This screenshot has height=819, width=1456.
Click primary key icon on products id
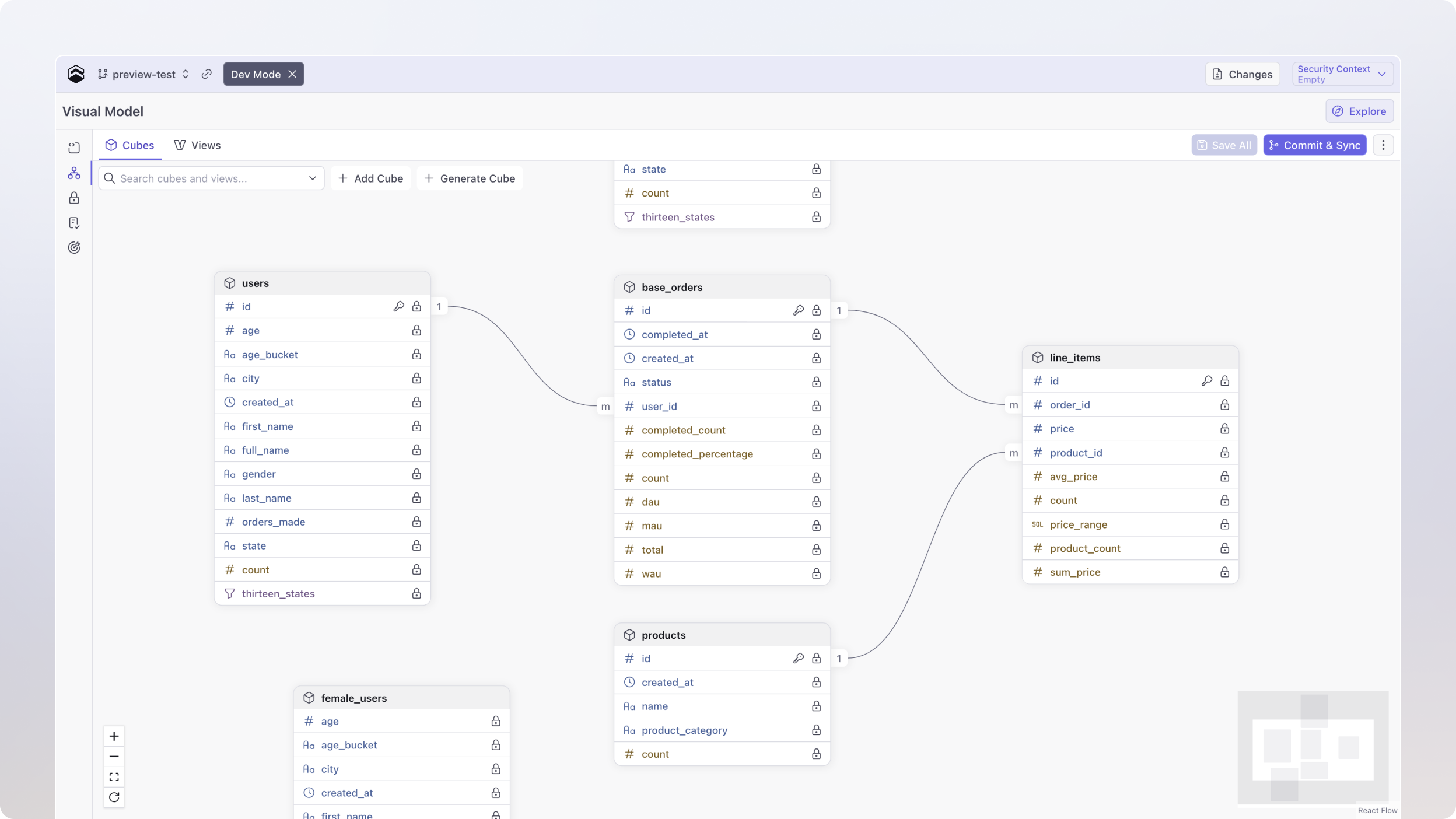[x=799, y=659]
